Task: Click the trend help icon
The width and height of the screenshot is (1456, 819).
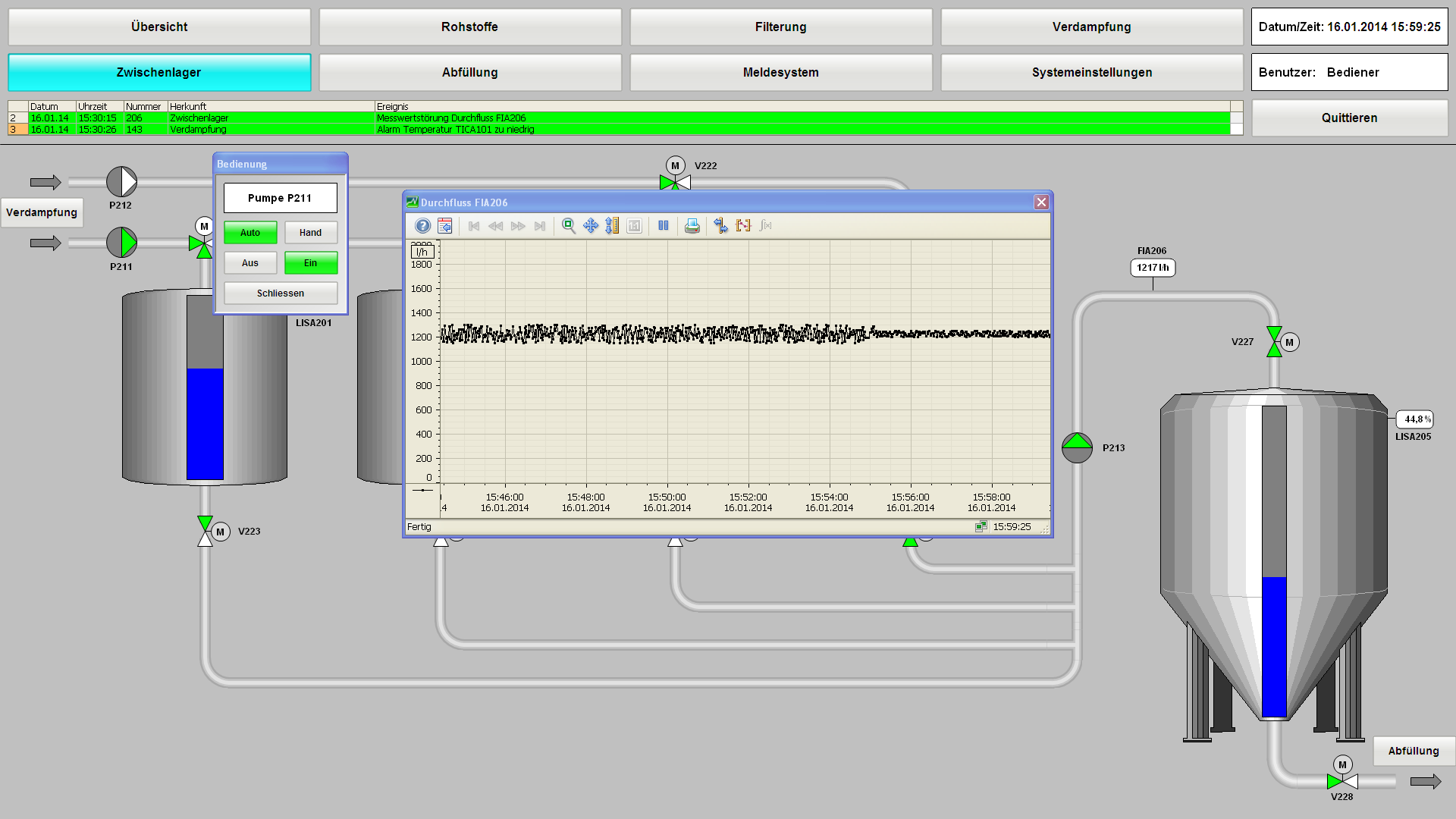Action: click(x=422, y=226)
